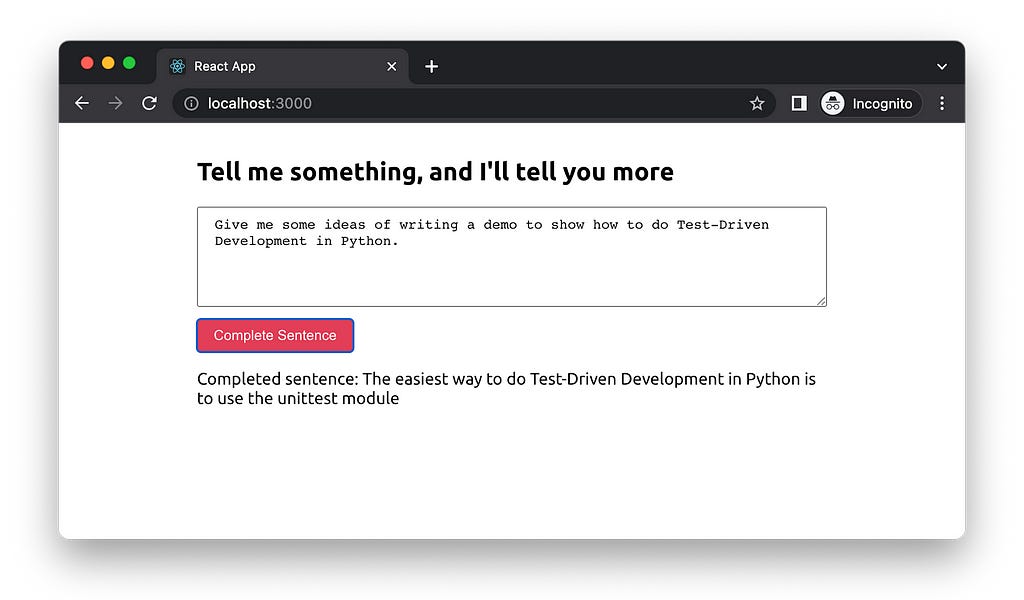
Task: Click the forward navigation arrow
Action: pyautogui.click(x=115, y=103)
